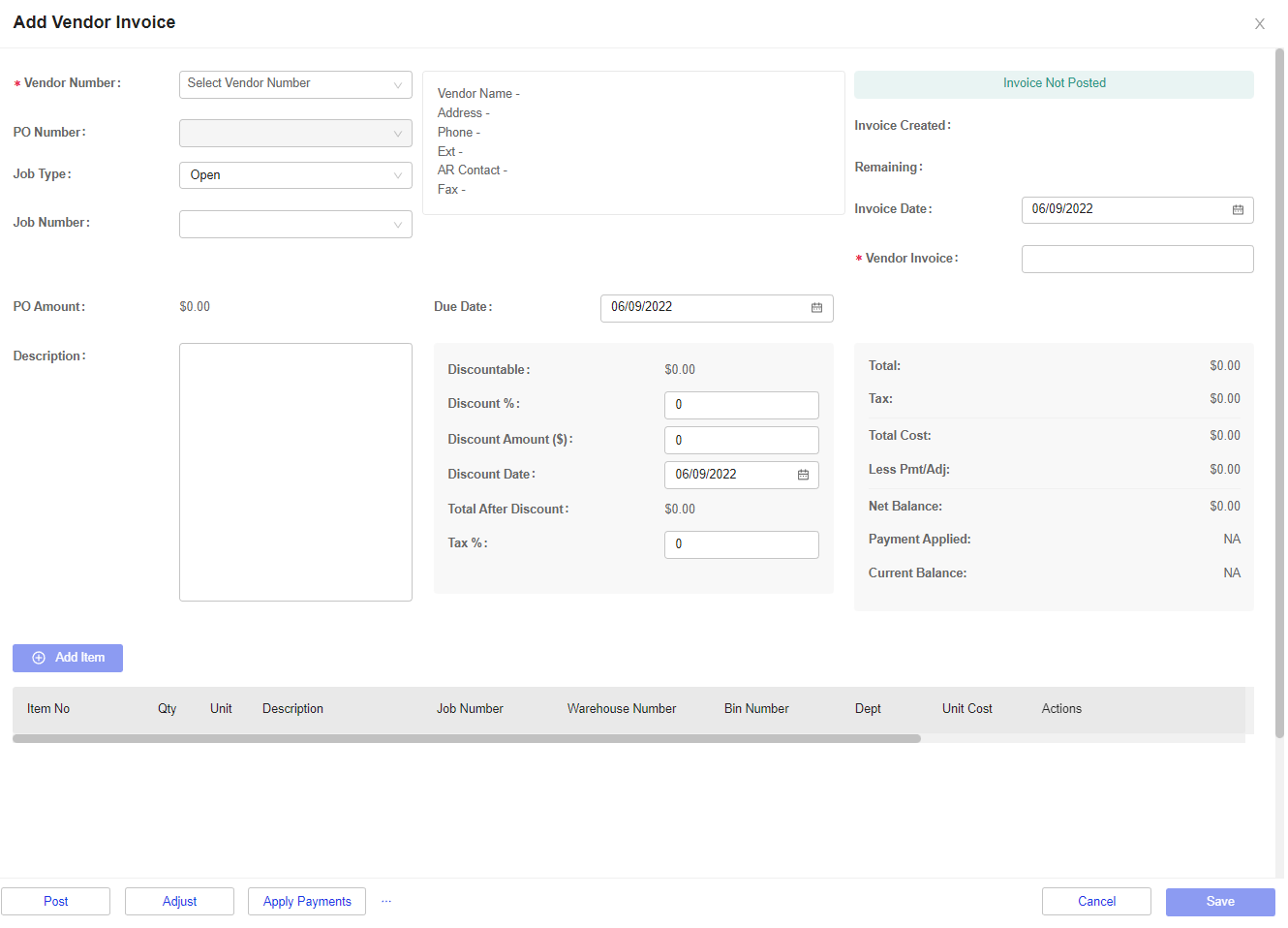Click the Save button
This screenshot has height=928, width=1288.
pos(1220,901)
